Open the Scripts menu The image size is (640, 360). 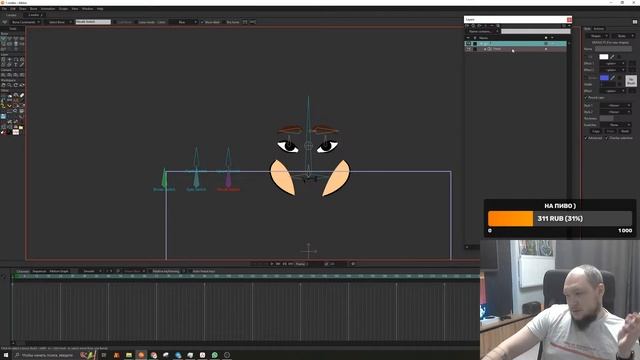point(63,9)
